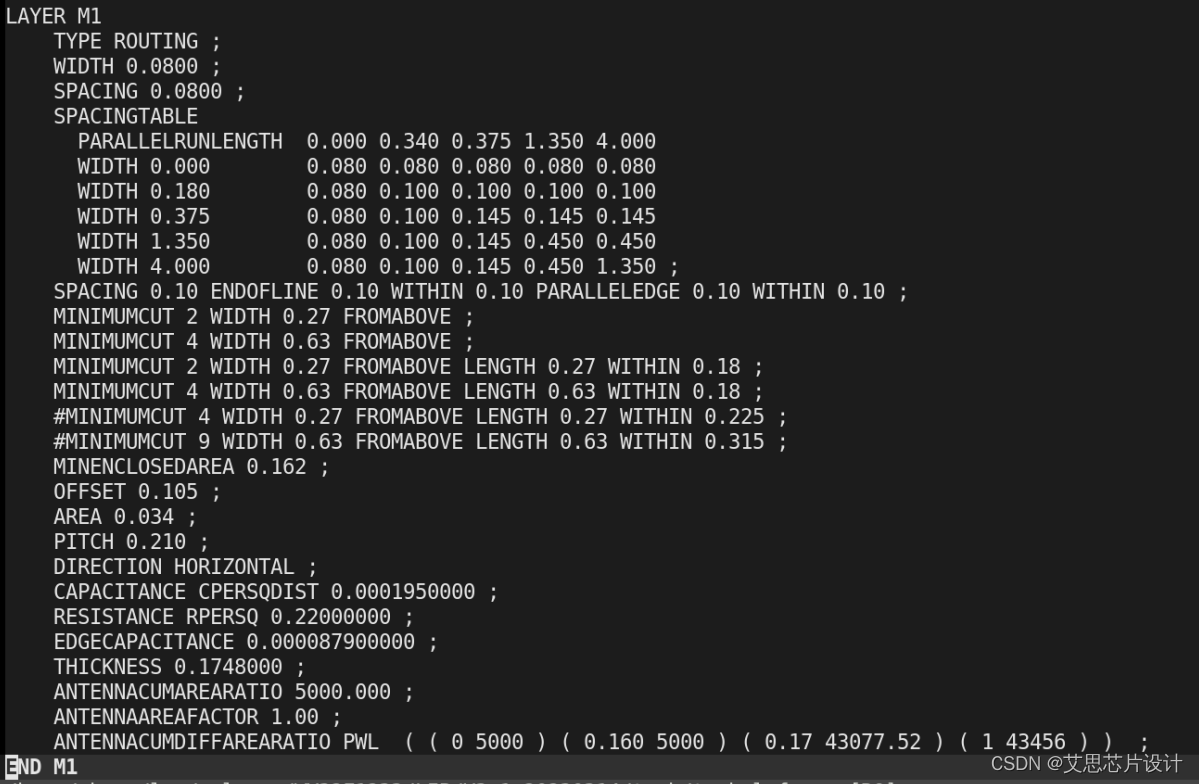The image size is (1199, 784).
Task: Click the 1.350 value ending spacing table
Action: click(x=625, y=267)
